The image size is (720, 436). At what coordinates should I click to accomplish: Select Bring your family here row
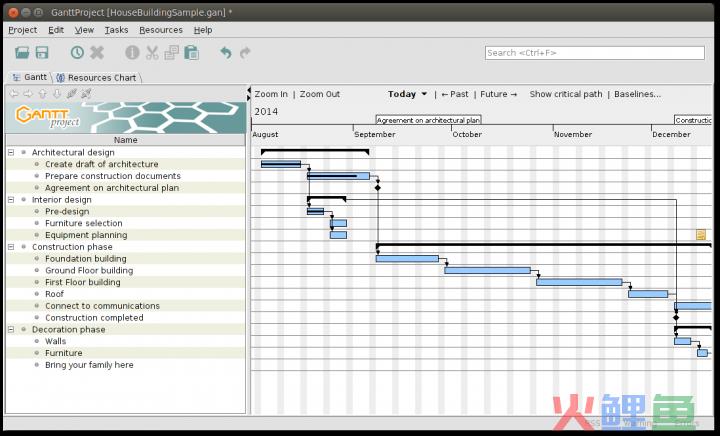point(125,365)
